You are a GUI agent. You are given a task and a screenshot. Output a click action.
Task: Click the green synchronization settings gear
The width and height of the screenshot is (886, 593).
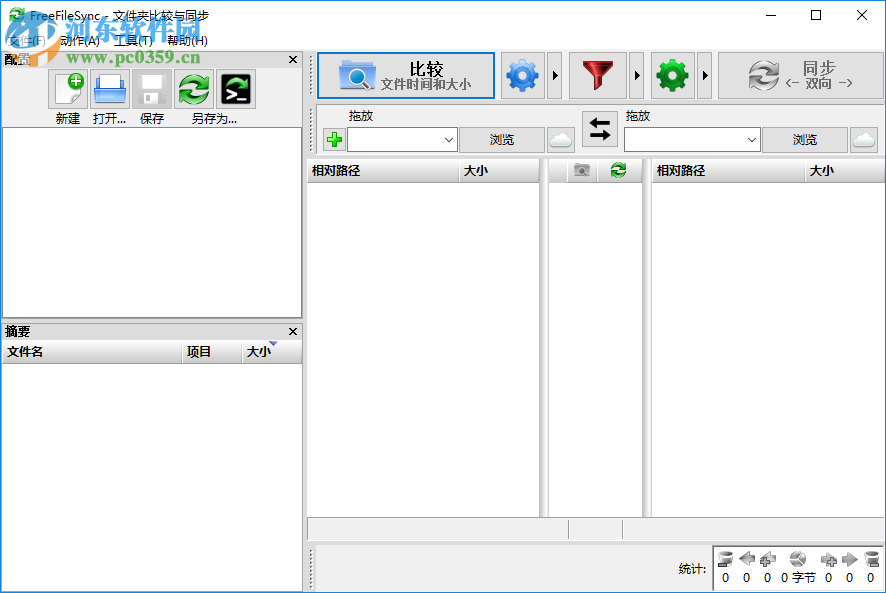tap(672, 75)
